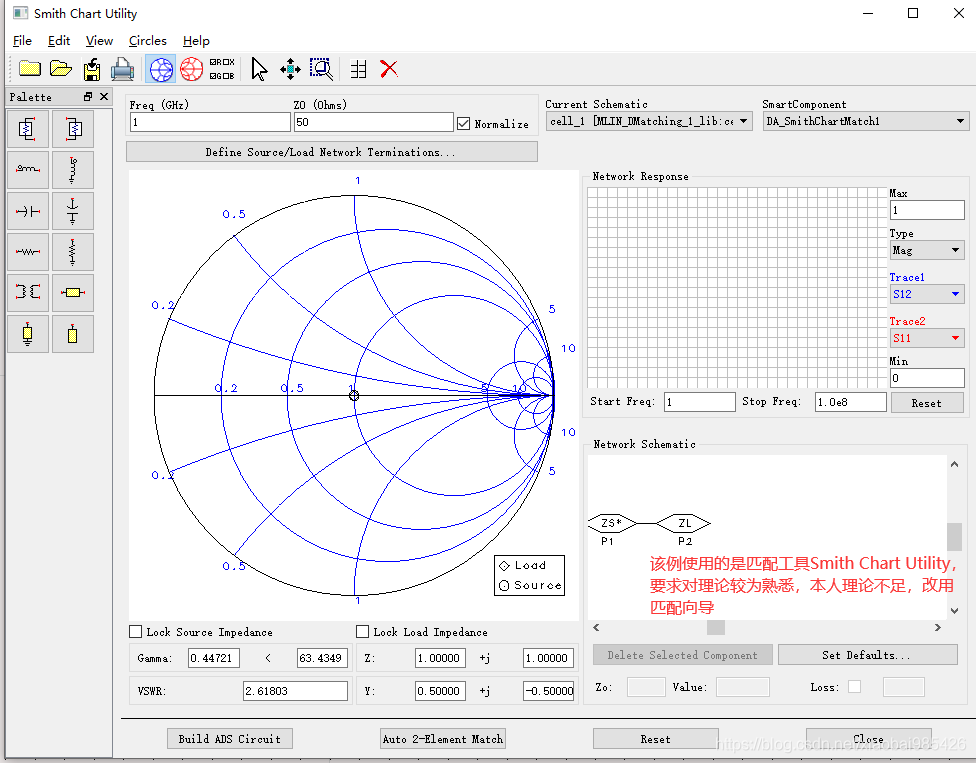The width and height of the screenshot is (976, 763).
Task: Click the Freq (GHz) input field
Action: click(210, 122)
